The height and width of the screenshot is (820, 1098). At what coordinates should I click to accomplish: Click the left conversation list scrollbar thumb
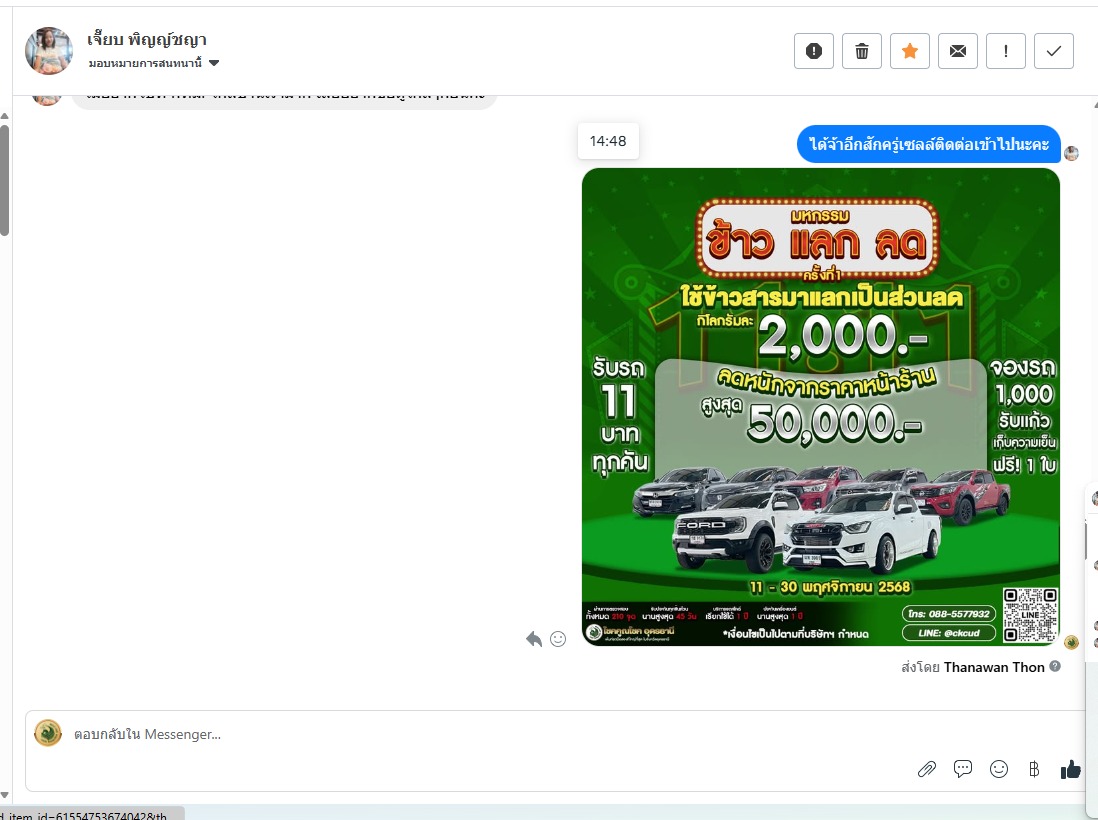(4, 181)
